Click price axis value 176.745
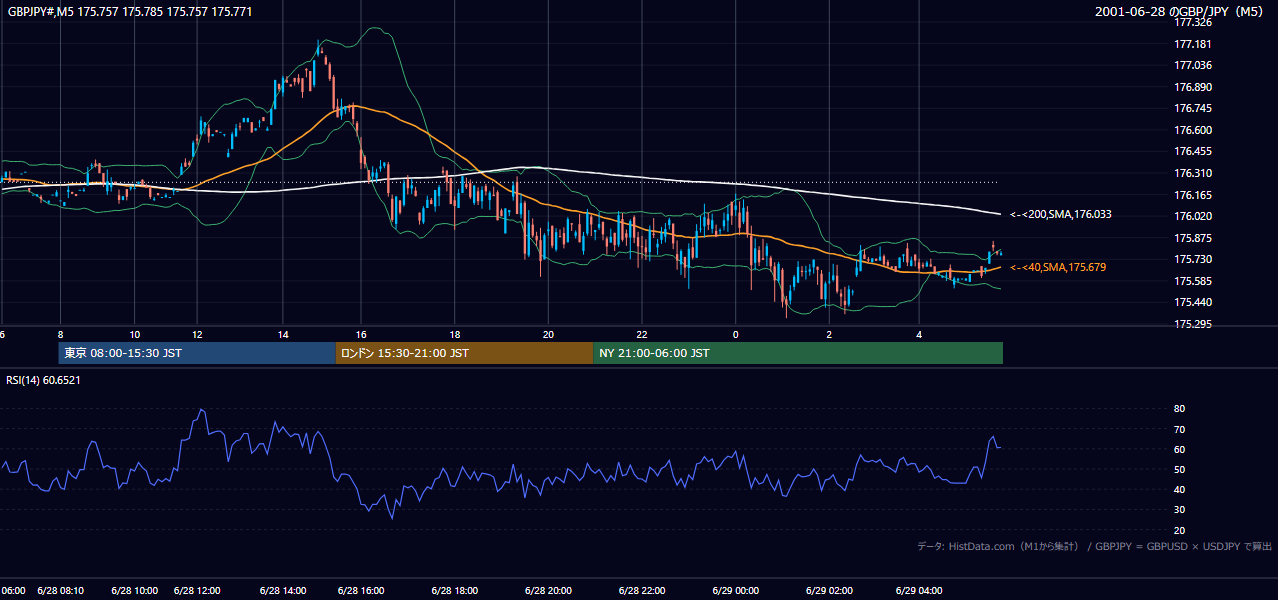1278x600 pixels. [1192, 108]
